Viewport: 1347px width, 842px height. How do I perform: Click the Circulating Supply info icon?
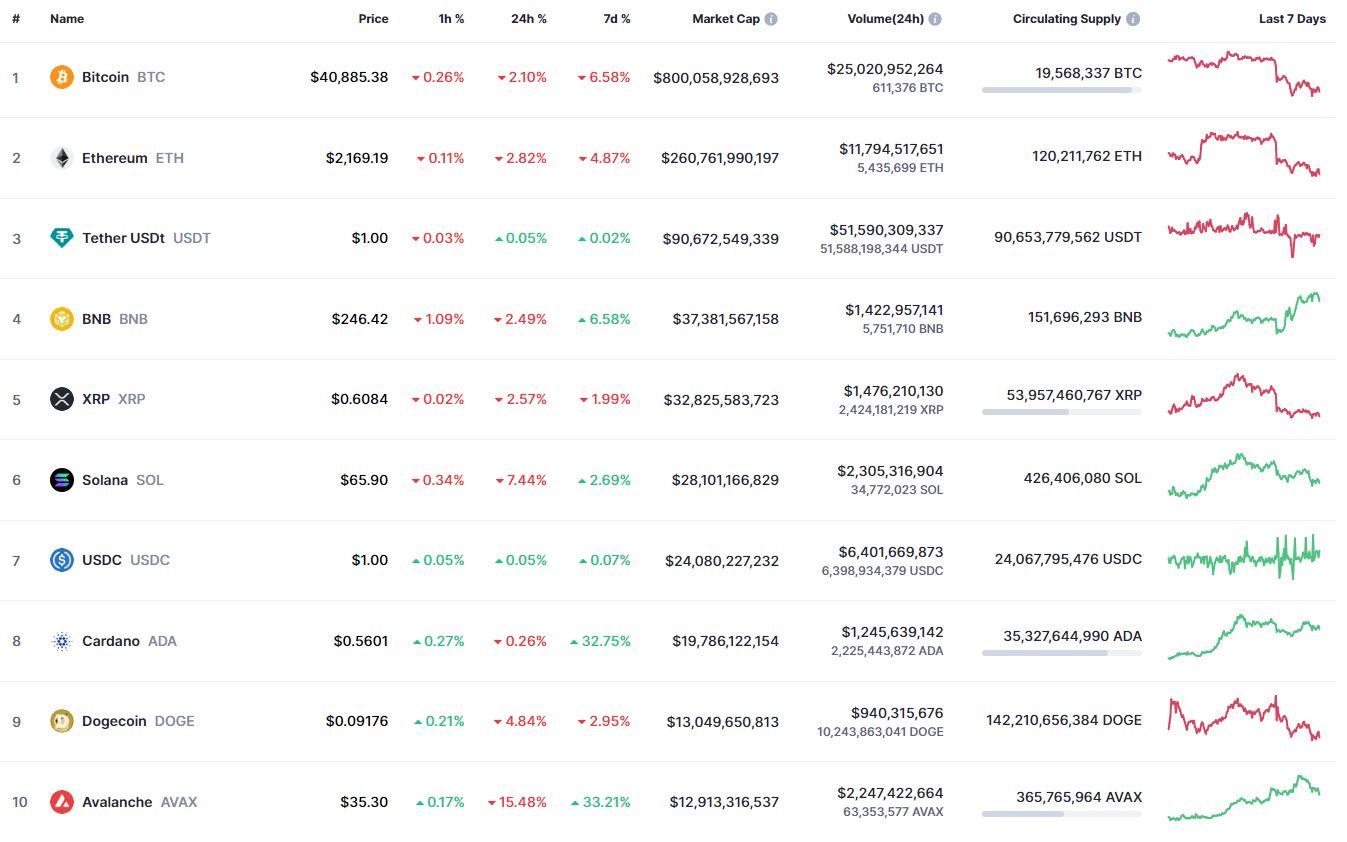(x=1133, y=19)
